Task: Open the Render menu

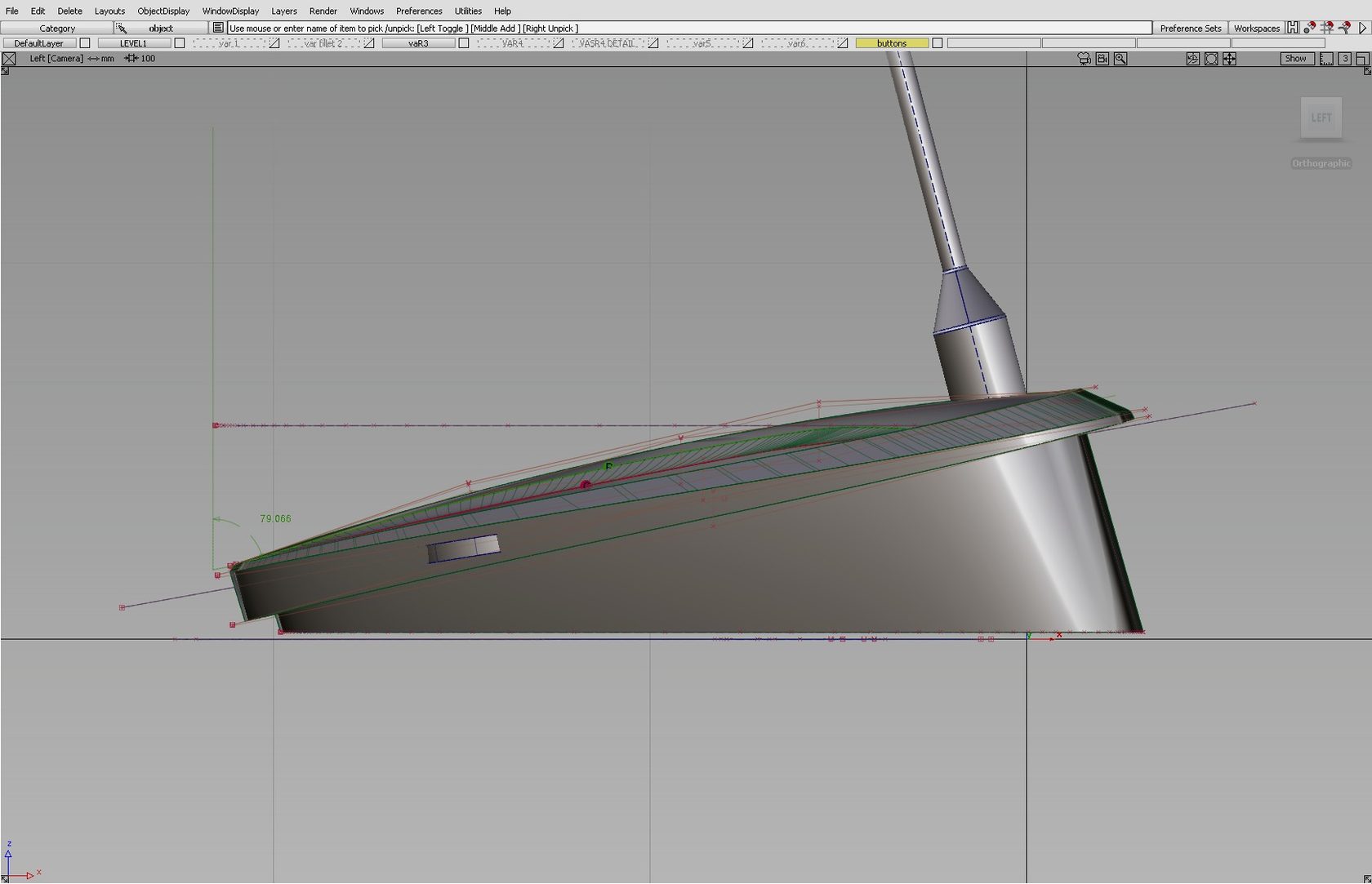Action: (x=323, y=11)
